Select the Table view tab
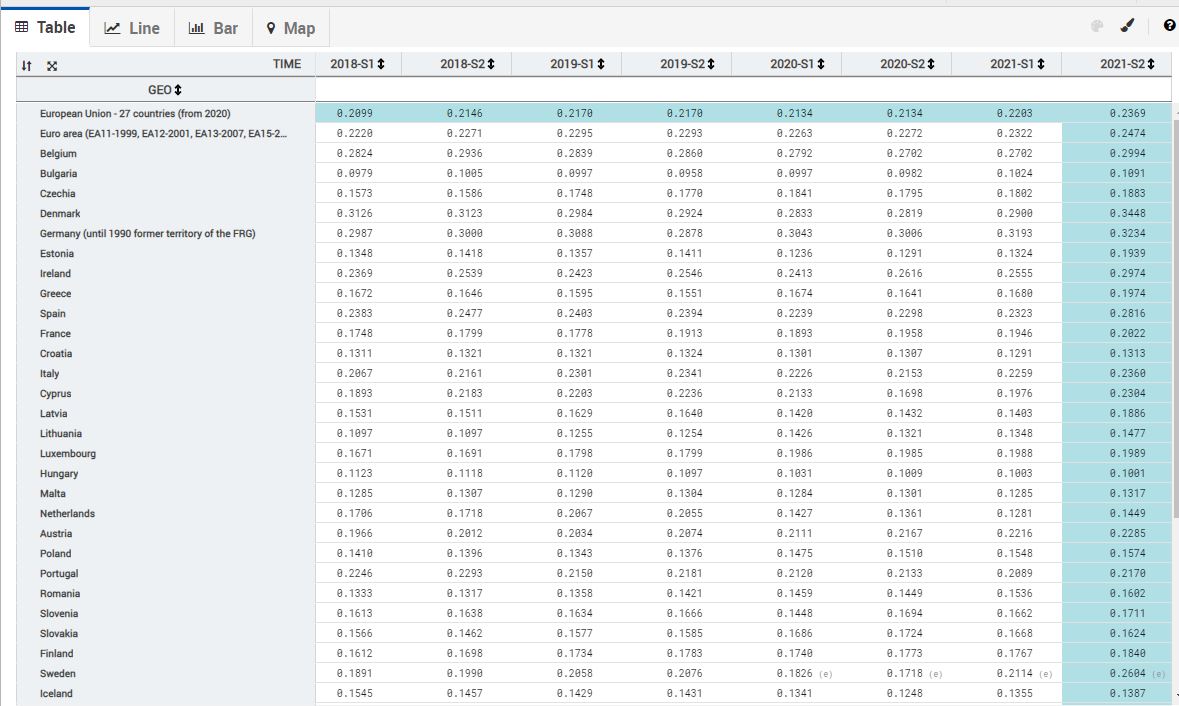The image size is (1179, 706). (45, 28)
